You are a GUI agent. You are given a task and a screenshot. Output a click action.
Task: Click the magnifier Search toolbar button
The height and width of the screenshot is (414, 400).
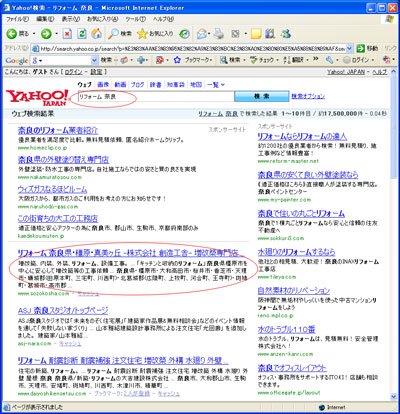pos(120,33)
